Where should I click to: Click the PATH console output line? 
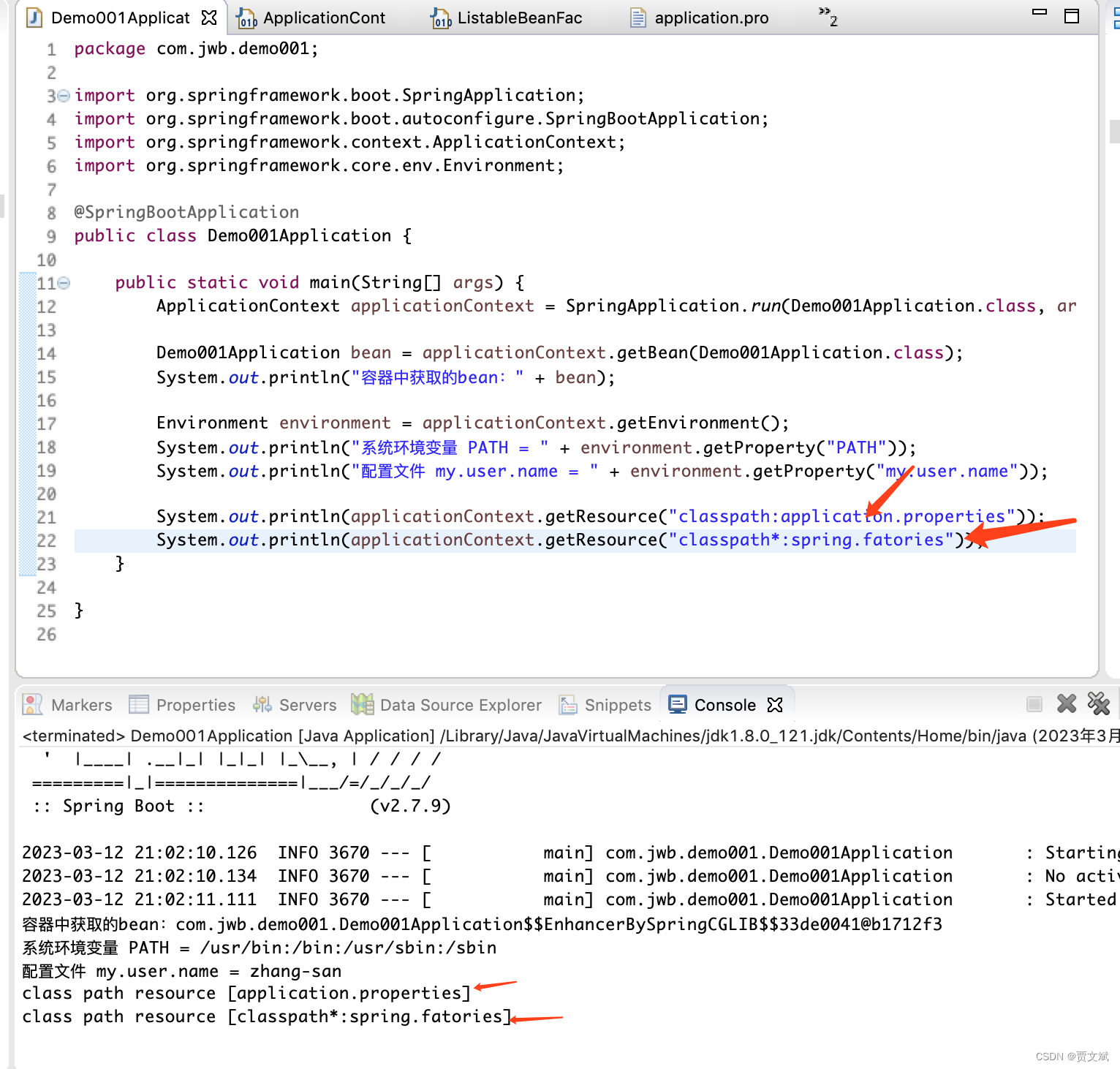click(x=260, y=948)
